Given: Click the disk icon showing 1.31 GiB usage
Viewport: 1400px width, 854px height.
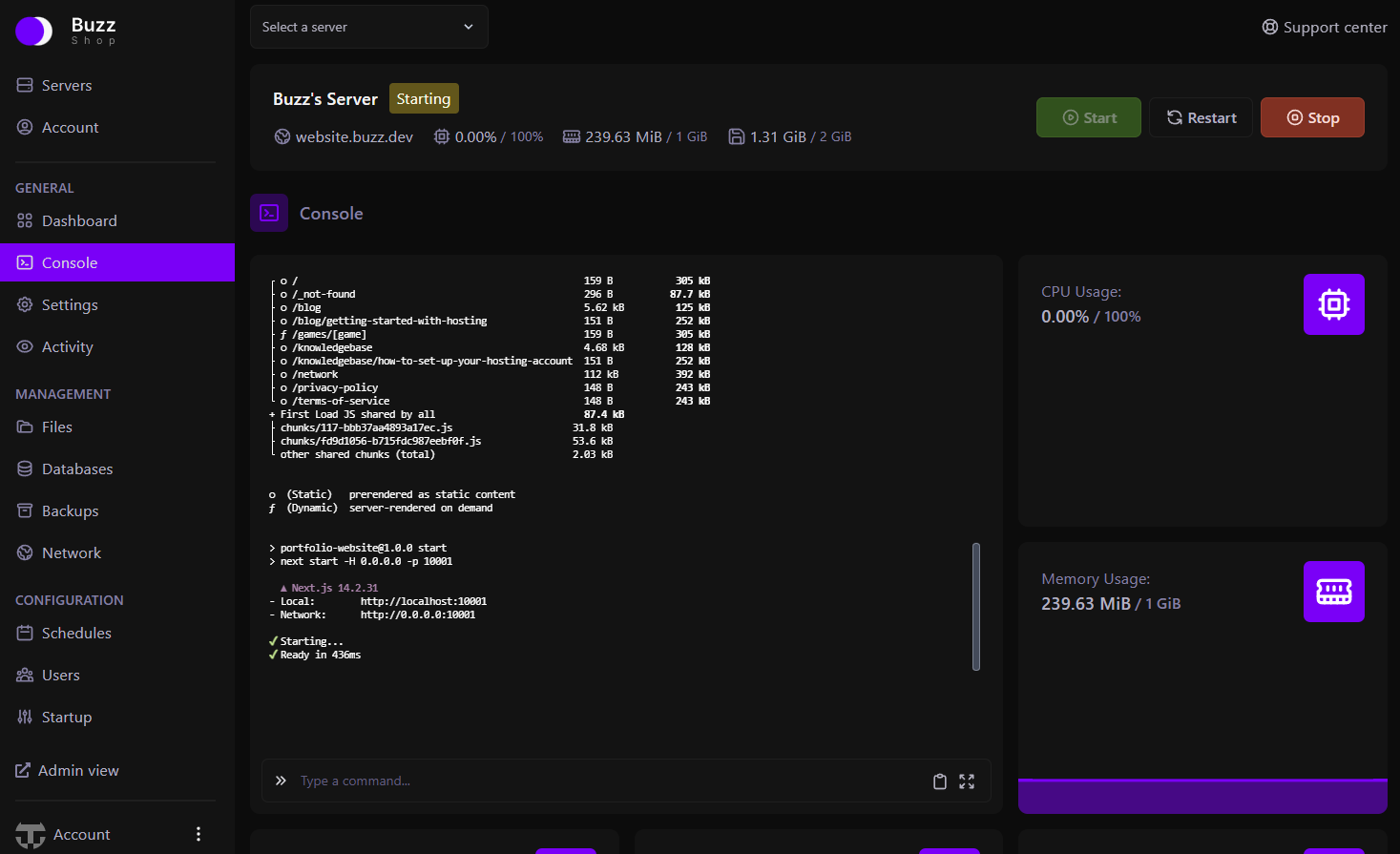Looking at the screenshot, I should tap(736, 136).
